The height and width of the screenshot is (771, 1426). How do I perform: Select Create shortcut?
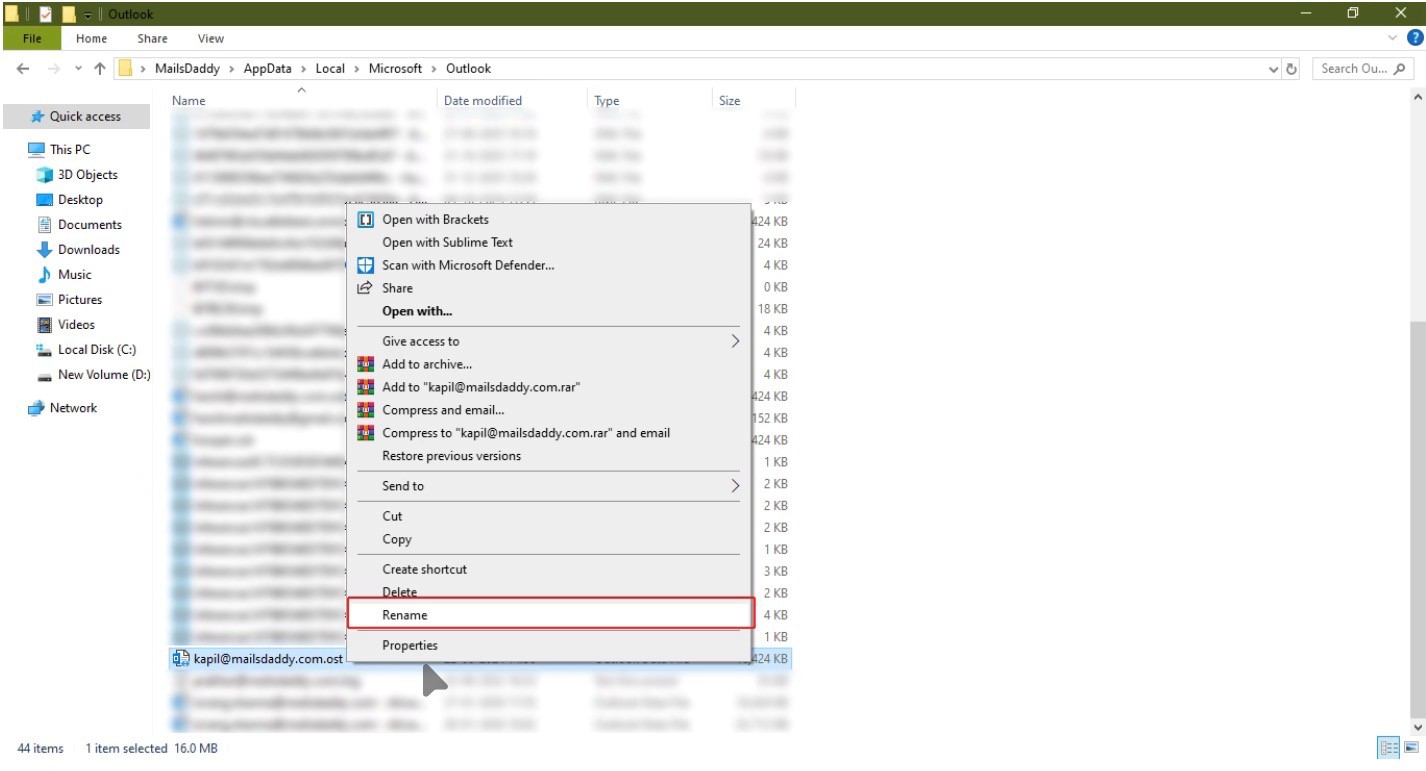[548, 569]
